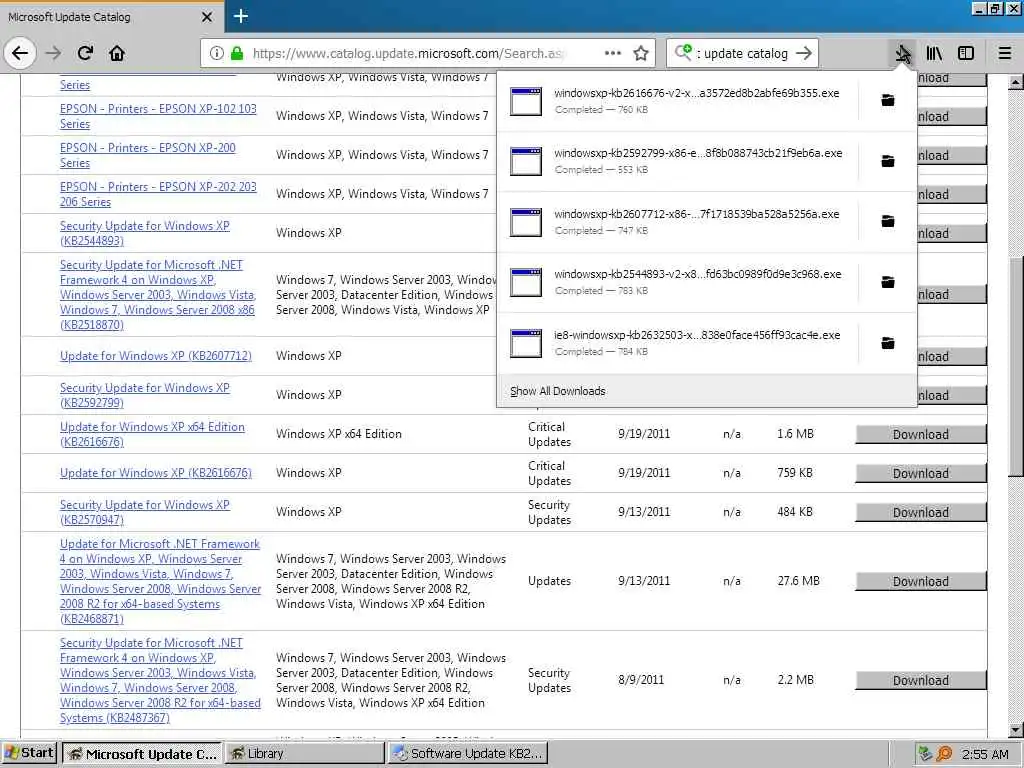The height and width of the screenshot is (768, 1024).
Task: Click the first system tray icon
Action: click(925, 754)
